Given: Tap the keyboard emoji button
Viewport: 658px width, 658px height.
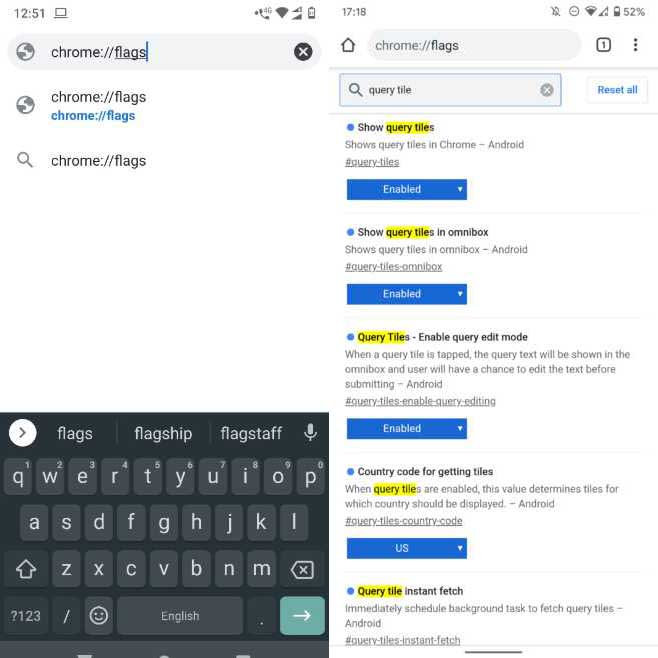Looking at the screenshot, I should 99,616.
